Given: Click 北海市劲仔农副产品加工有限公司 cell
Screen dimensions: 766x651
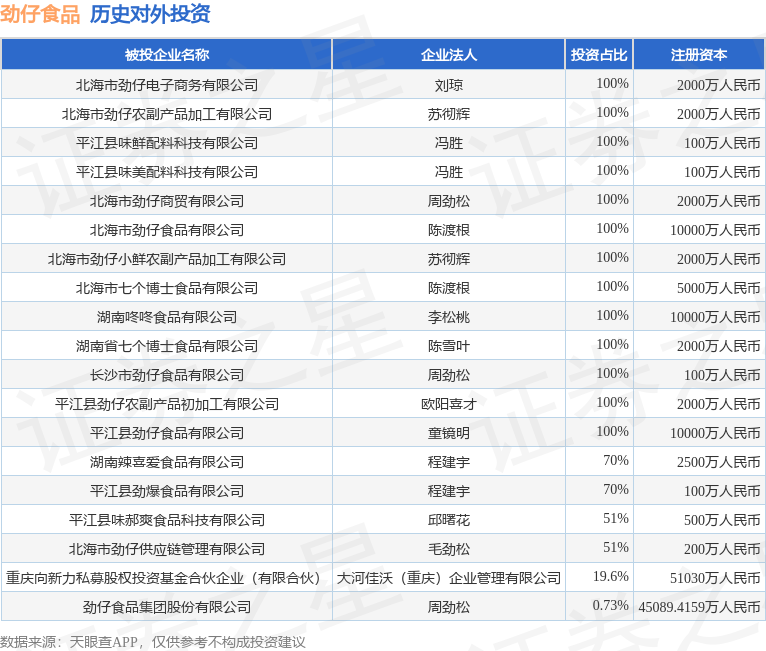Looking at the screenshot, I should [x=167, y=114].
